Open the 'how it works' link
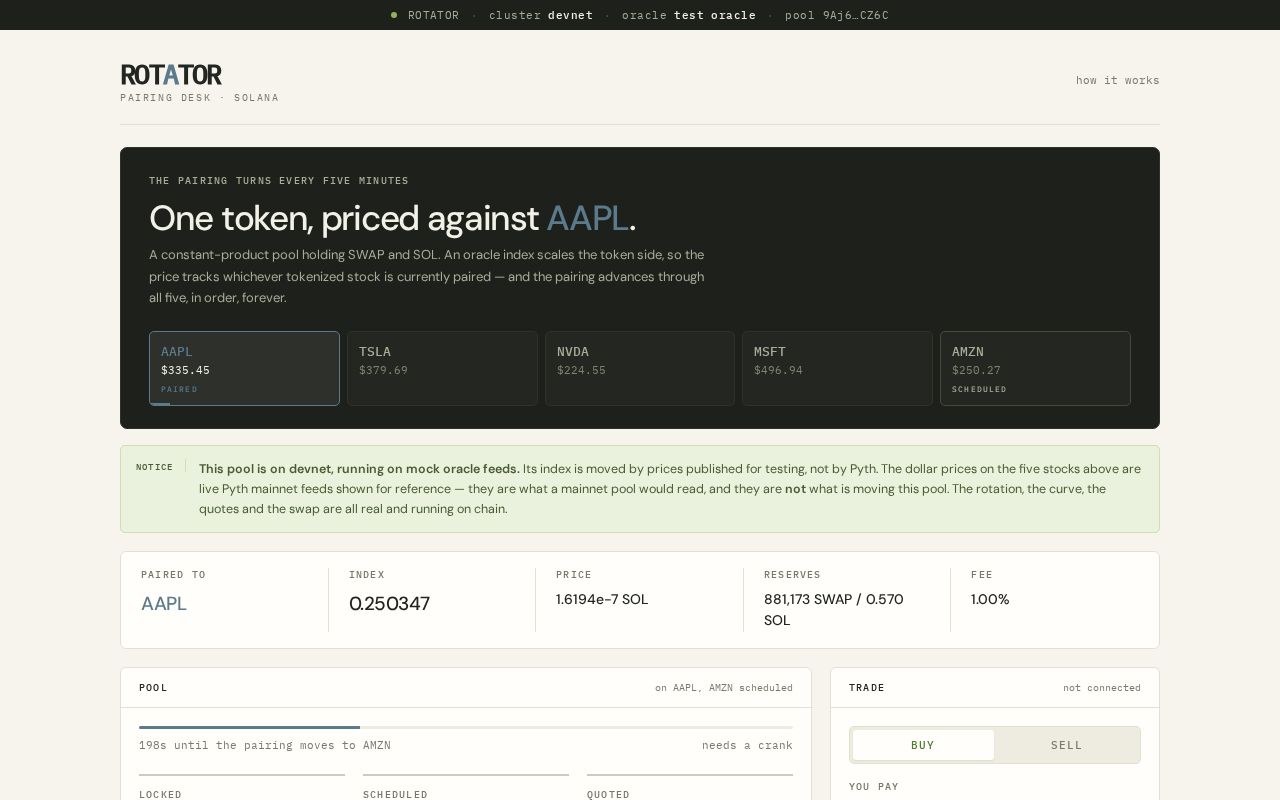 click(x=1117, y=80)
